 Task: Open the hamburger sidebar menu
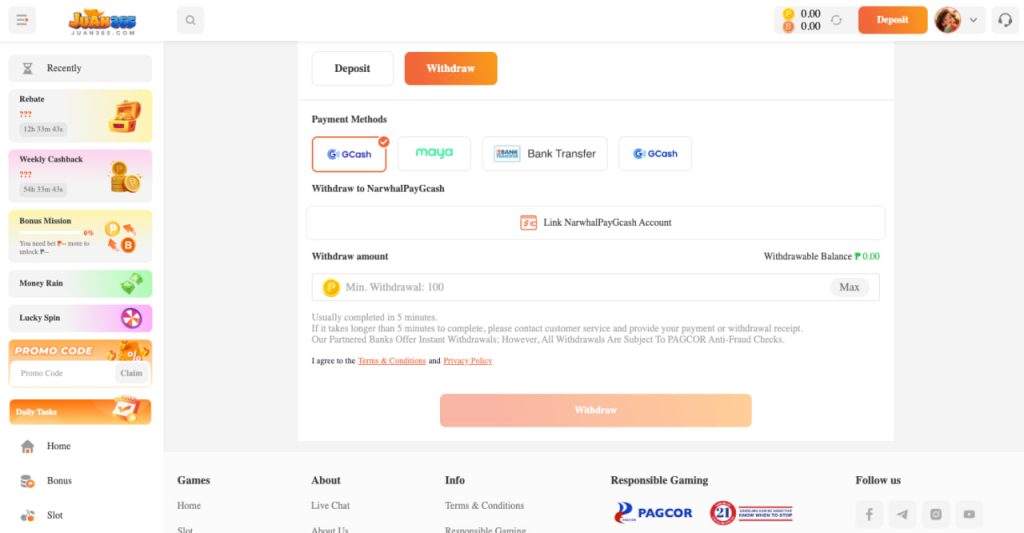(22, 20)
